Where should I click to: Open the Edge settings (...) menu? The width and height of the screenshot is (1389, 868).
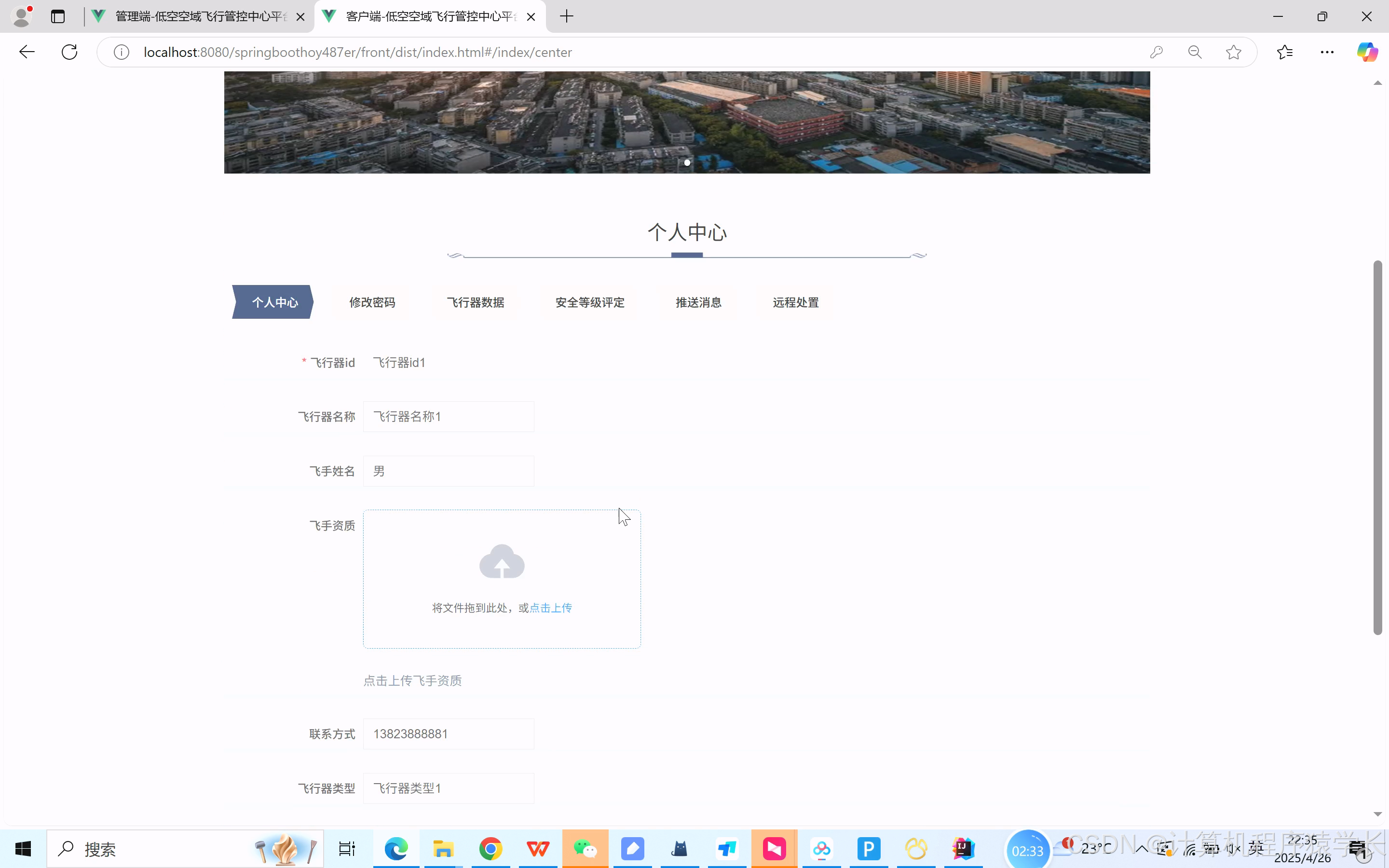1328,52
